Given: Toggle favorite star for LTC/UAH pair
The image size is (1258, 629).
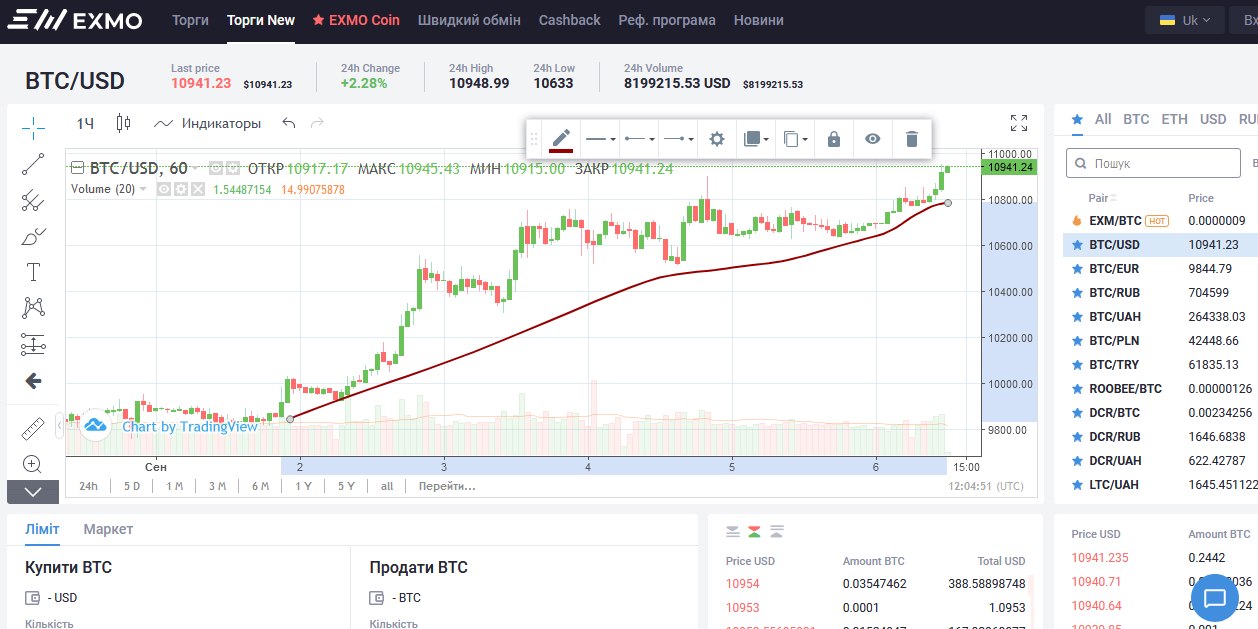Looking at the screenshot, I should 1077,485.
